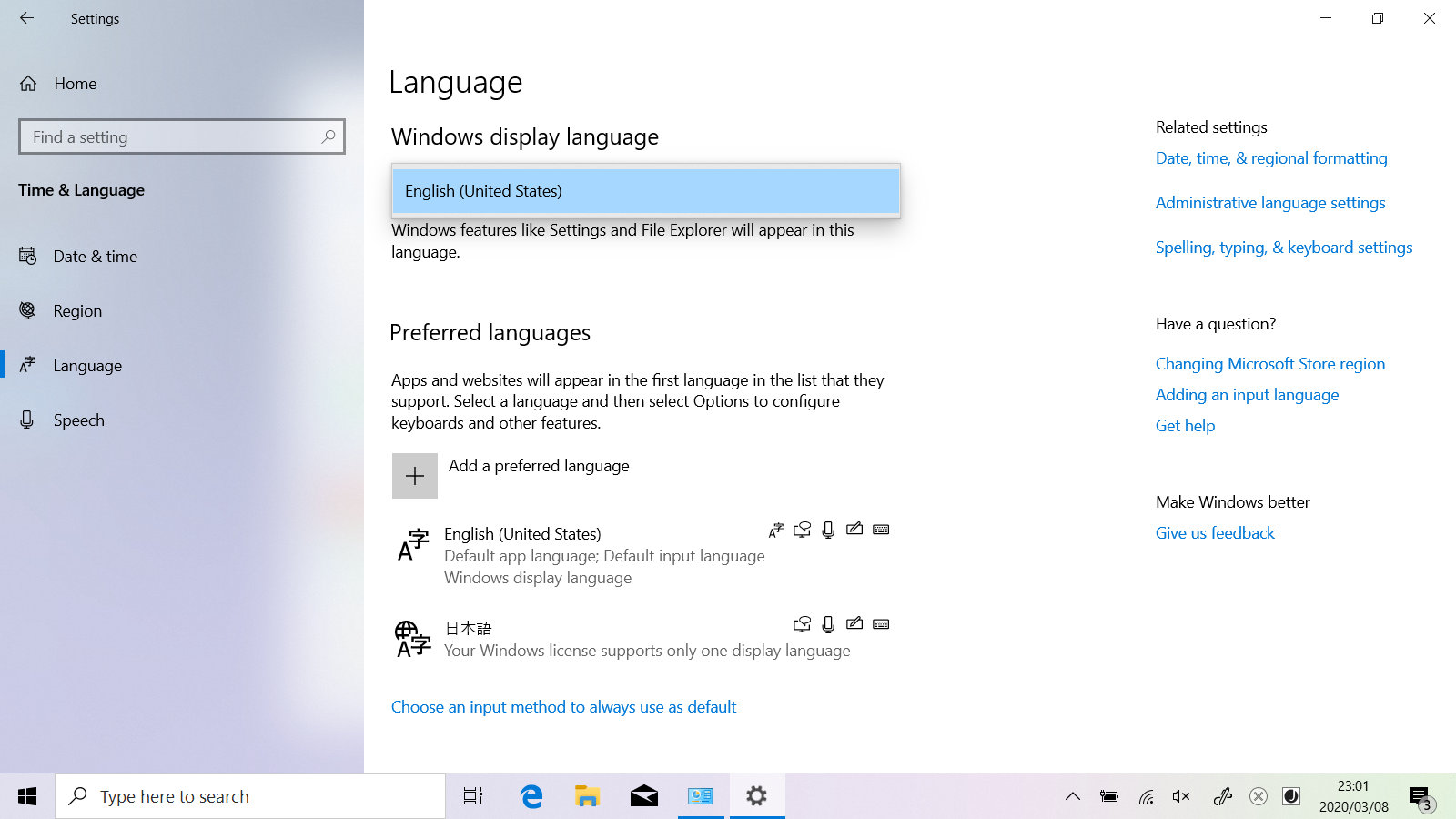Click the Find a setting search box
This screenshot has width=1456, height=819.
click(x=182, y=136)
